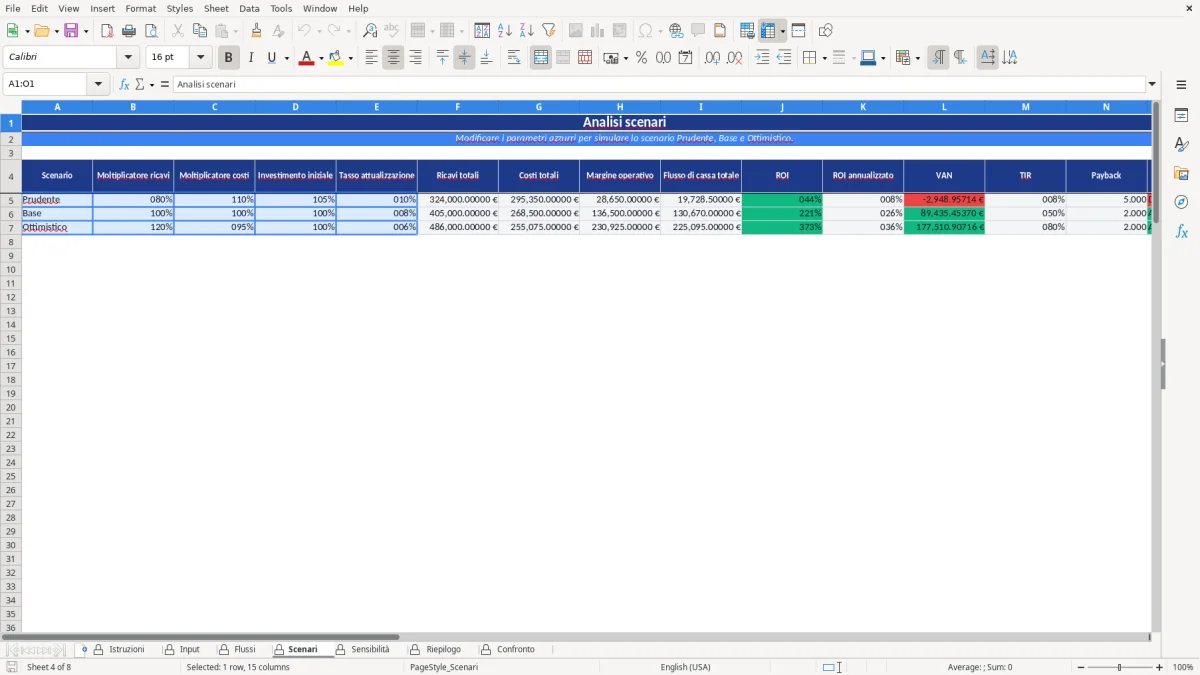Screen dimensions: 1200x675
Task: Open the Draw Functions shapes icon
Action: pos(826,31)
